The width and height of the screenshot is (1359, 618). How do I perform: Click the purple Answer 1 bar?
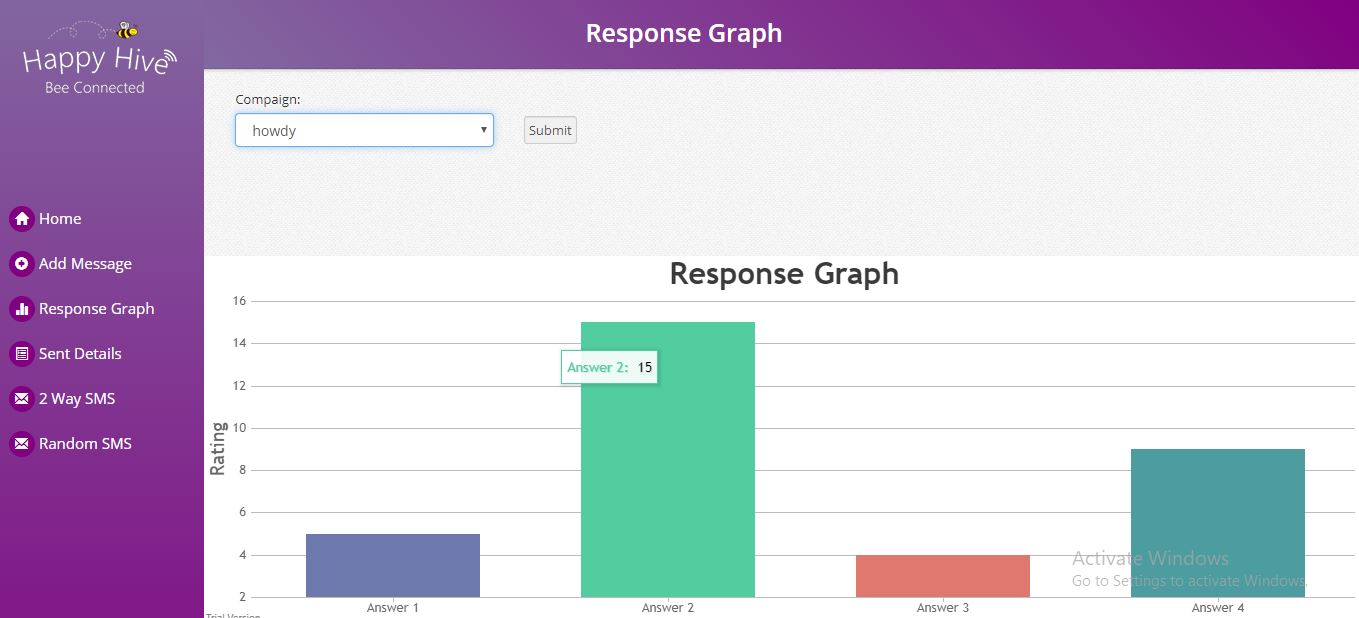coord(393,565)
